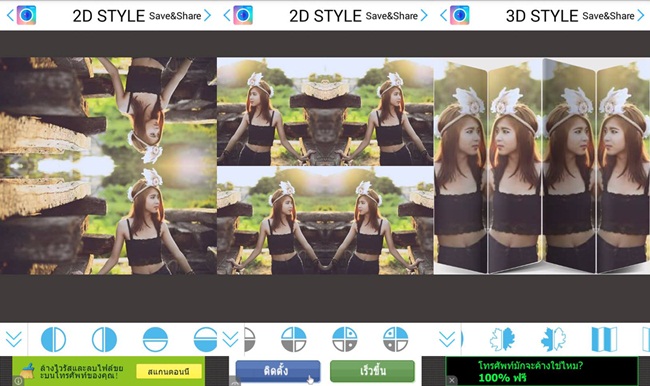Viewport: 650px width, 386px height.
Task: Go to next style from first 2D STYLE
Action: point(207,16)
